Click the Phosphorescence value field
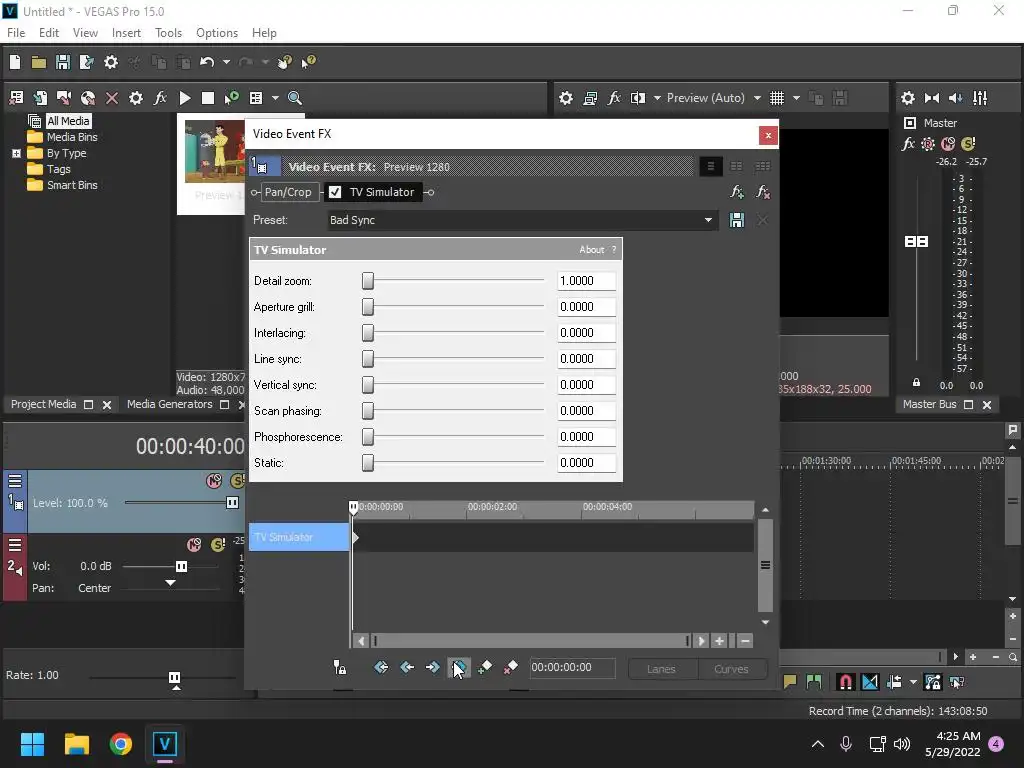 [586, 437]
